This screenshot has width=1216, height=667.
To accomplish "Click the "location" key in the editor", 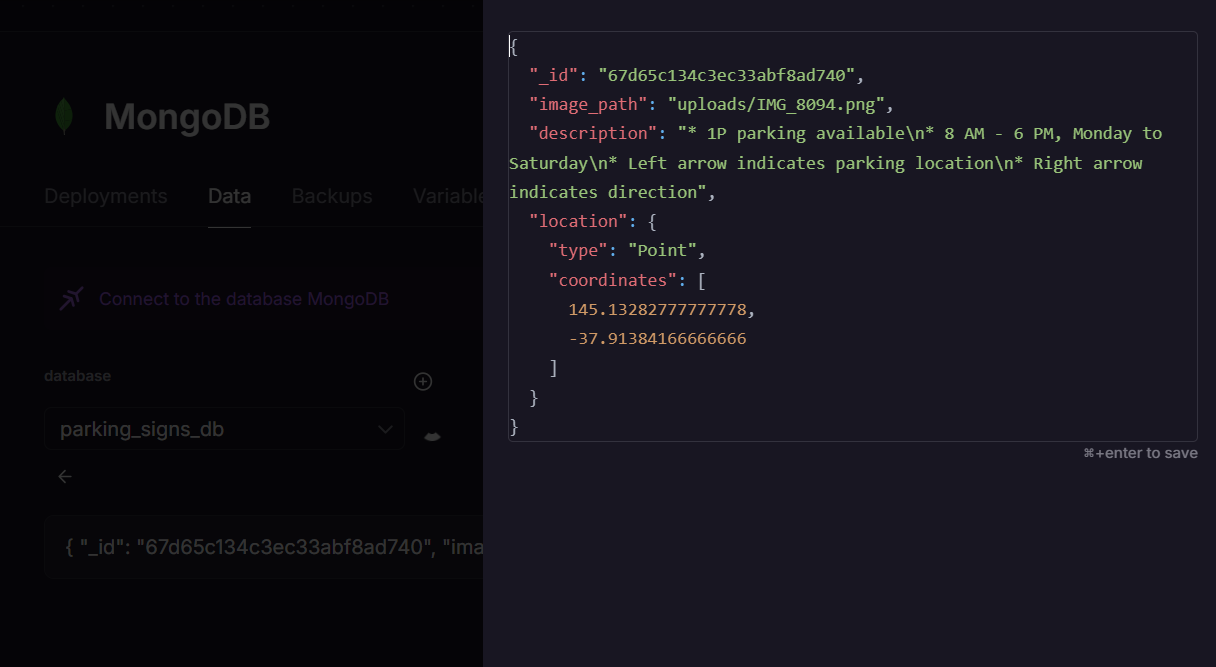I will tap(578, 221).
